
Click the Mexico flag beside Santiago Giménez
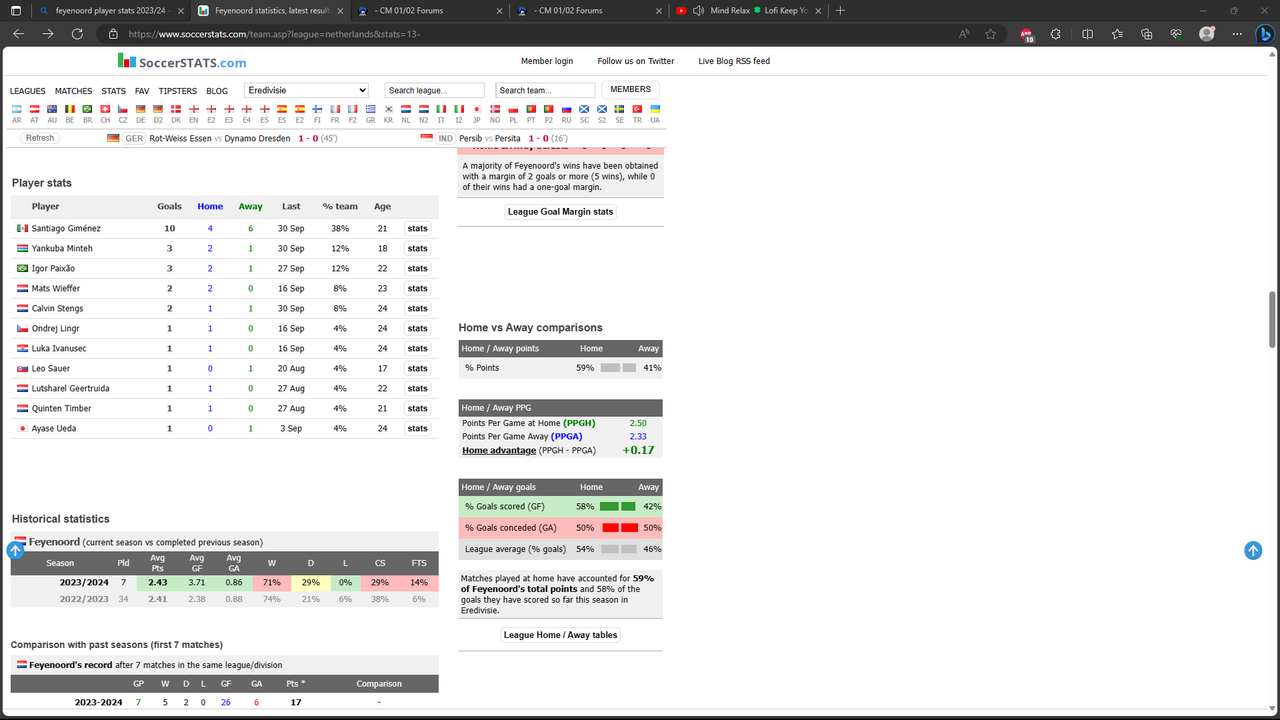(x=23, y=228)
